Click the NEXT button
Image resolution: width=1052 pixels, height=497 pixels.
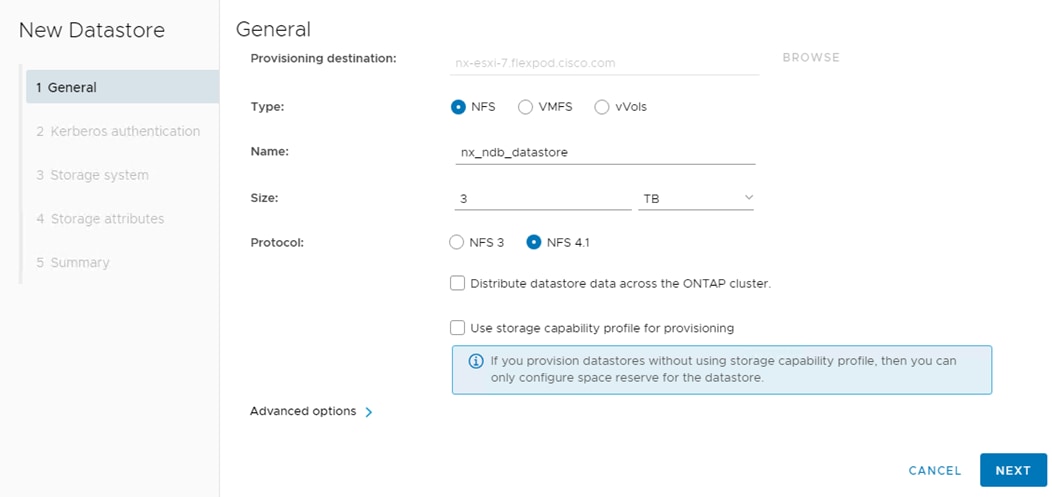1013,470
